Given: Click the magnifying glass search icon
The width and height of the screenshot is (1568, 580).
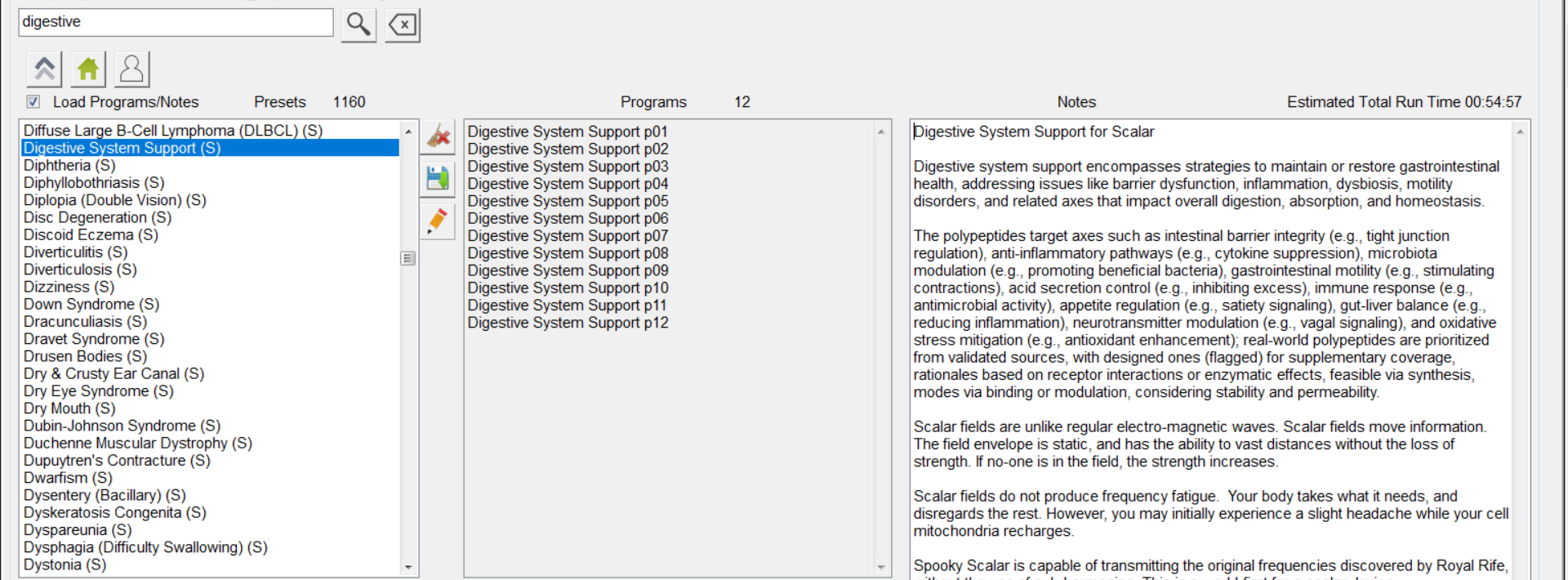Looking at the screenshot, I should click(x=358, y=25).
